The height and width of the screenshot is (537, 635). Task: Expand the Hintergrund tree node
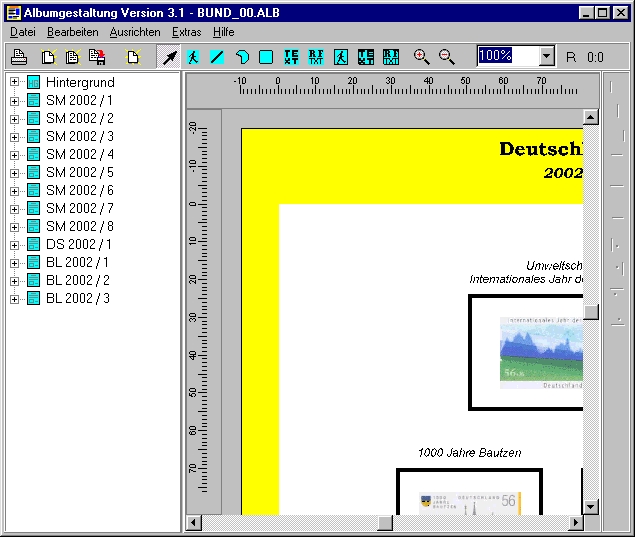pos(15,82)
